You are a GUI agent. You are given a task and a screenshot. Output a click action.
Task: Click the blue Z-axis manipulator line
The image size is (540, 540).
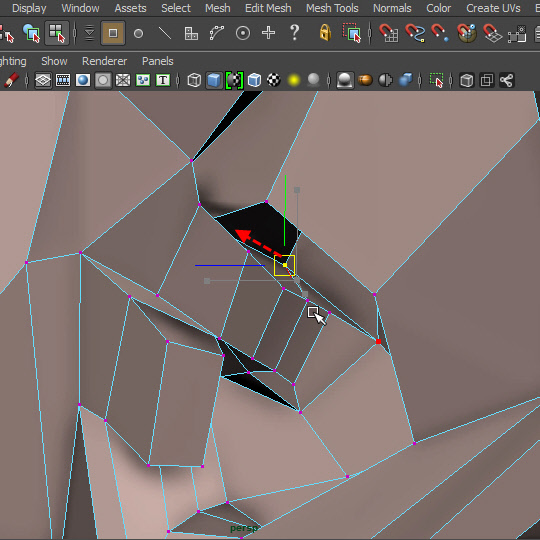pos(230,266)
